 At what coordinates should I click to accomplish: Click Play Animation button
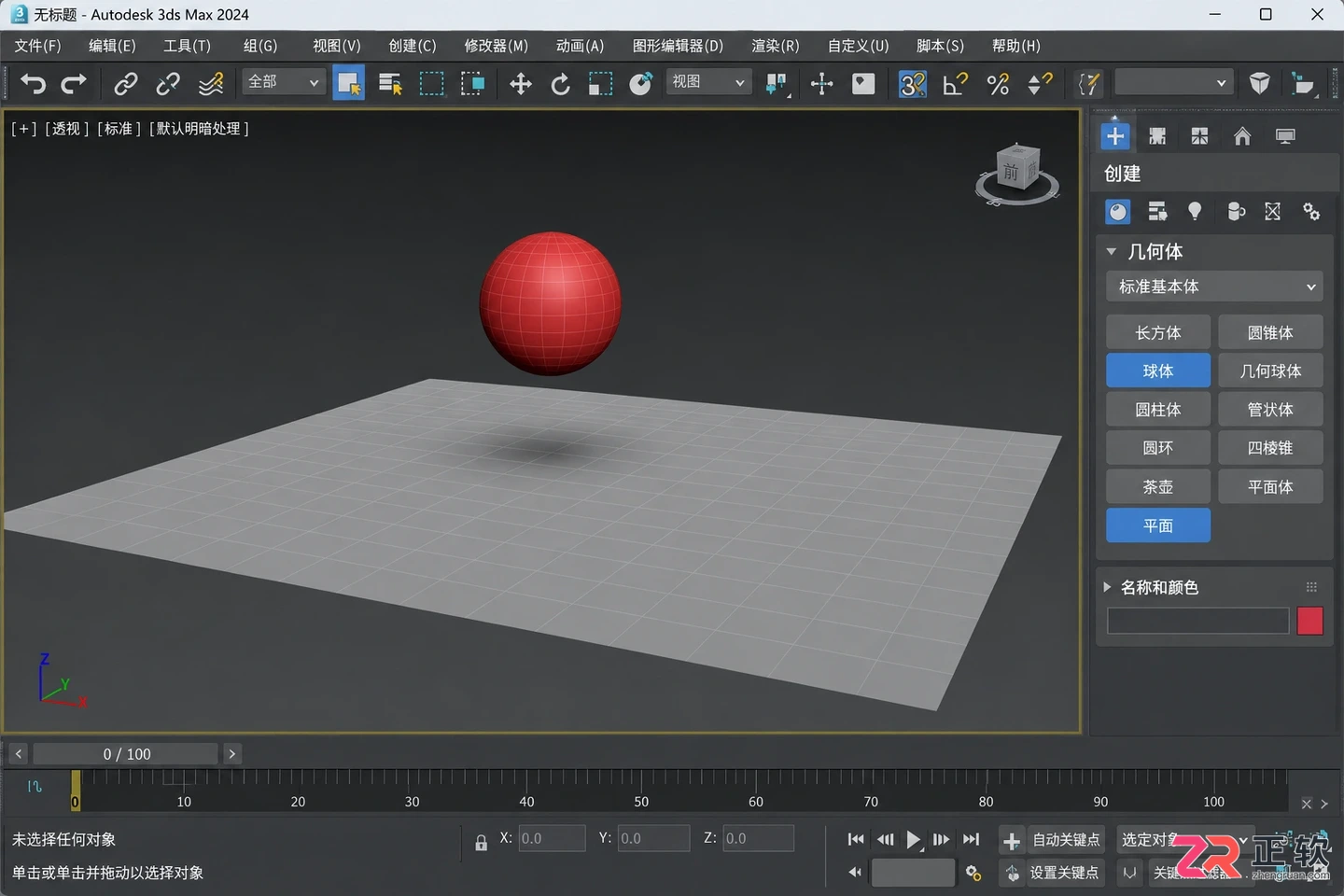[913, 840]
